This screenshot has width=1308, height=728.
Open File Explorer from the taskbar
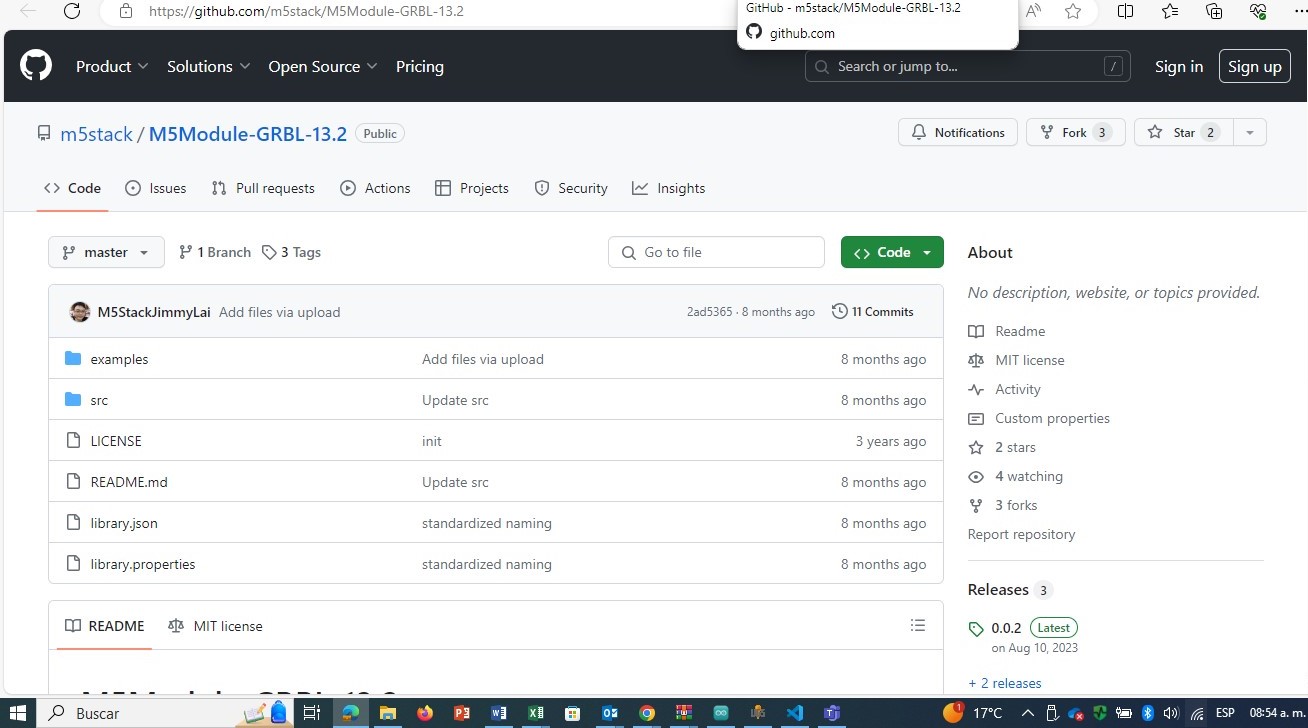pos(387,713)
